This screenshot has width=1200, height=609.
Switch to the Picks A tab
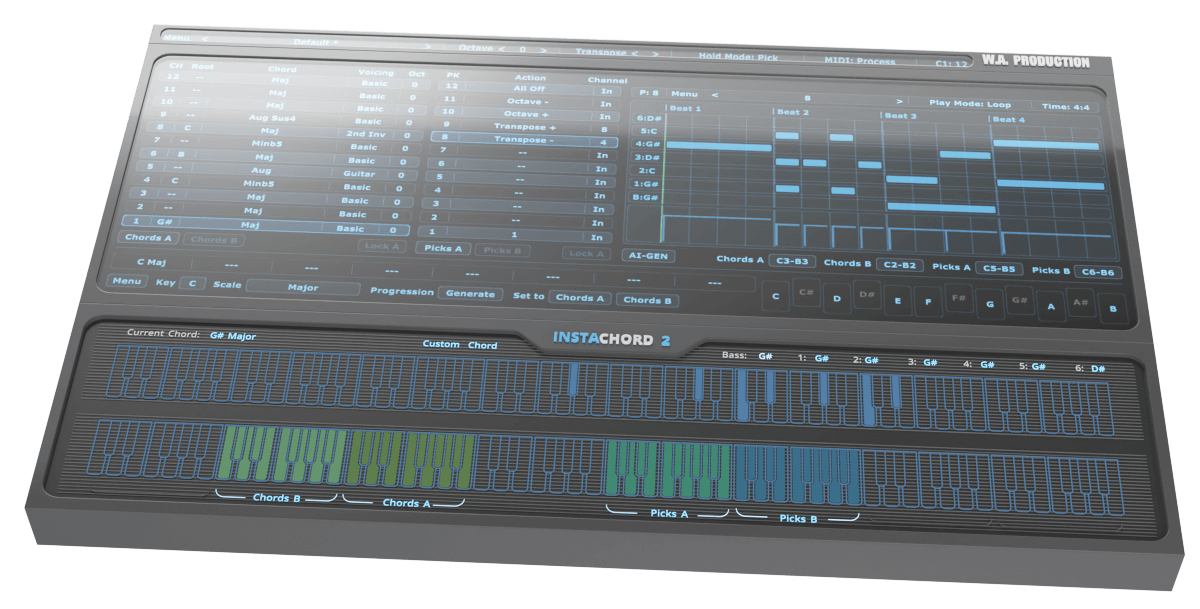point(443,248)
